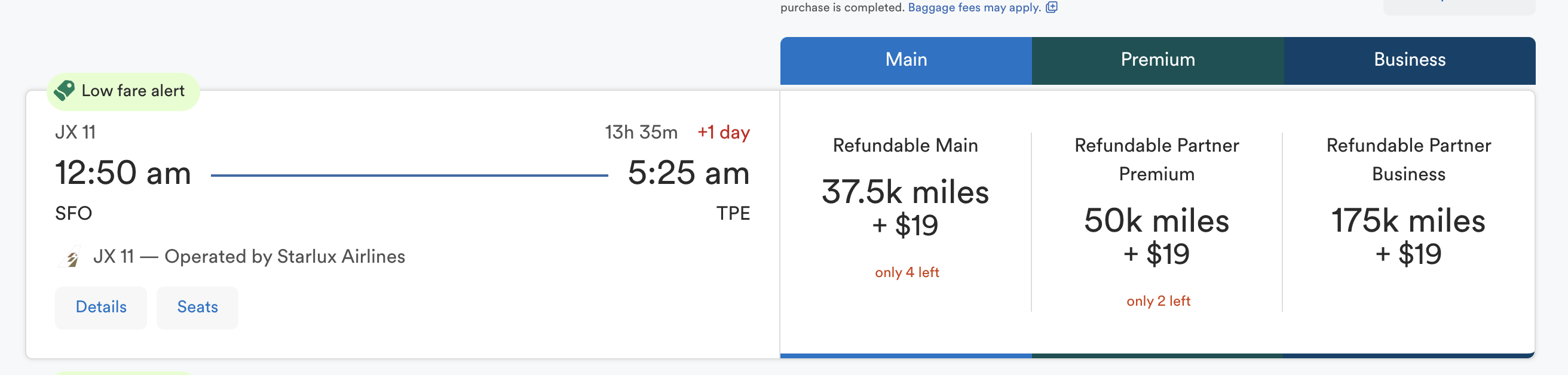Click the 5:25 am arrival time
Image resolution: width=1568 pixels, height=375 pixels.
coord(688,173)
